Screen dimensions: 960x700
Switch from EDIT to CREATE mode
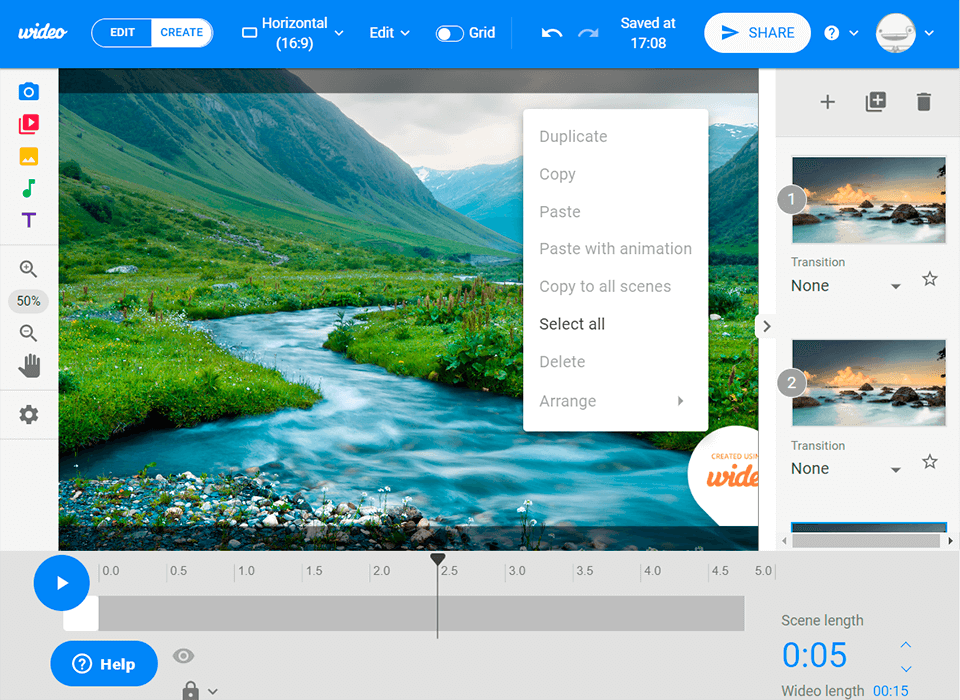click(181, 32)
